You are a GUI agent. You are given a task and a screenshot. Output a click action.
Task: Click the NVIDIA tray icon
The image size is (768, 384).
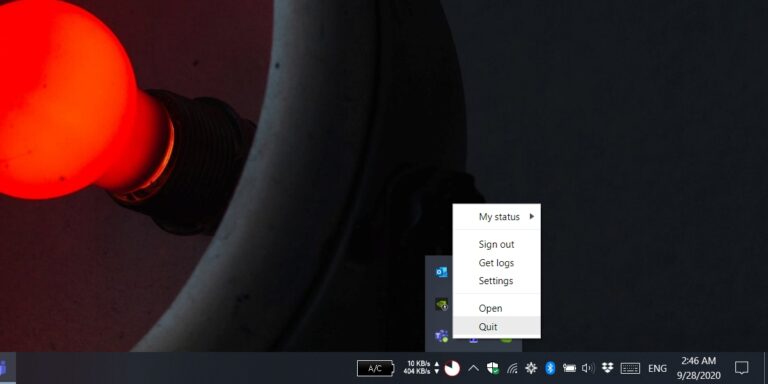click(442, 304)
